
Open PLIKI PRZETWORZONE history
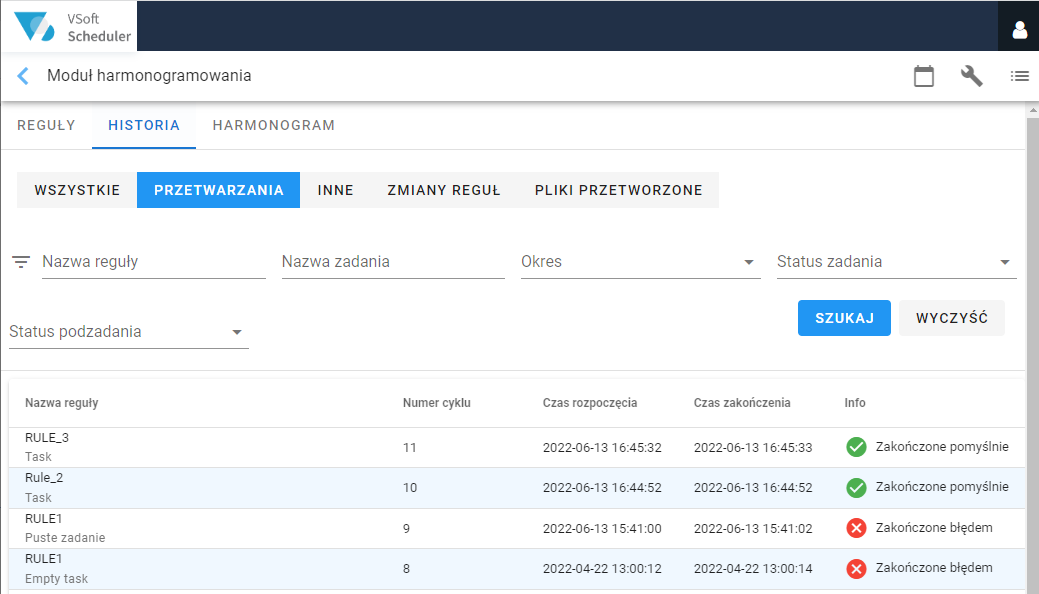click(x=618, y=190)
